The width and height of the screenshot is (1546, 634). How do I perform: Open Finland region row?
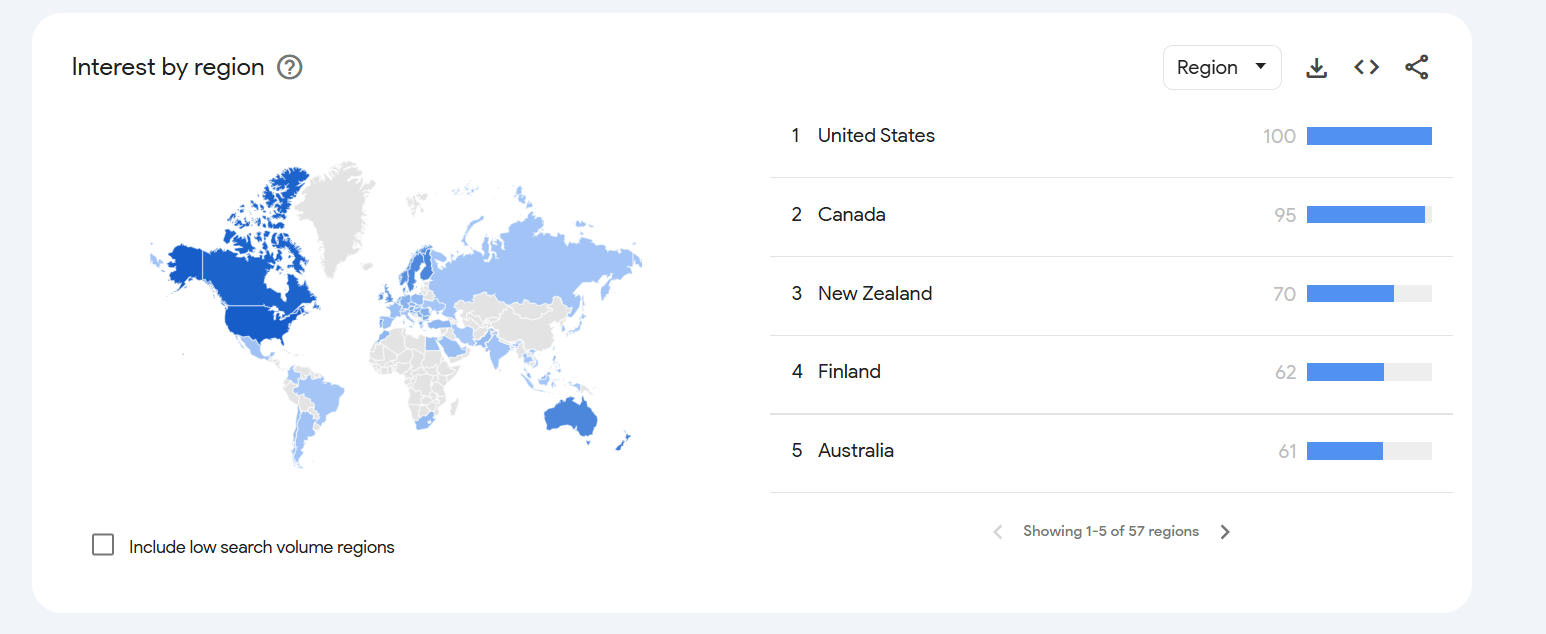tap(1111, 372)
